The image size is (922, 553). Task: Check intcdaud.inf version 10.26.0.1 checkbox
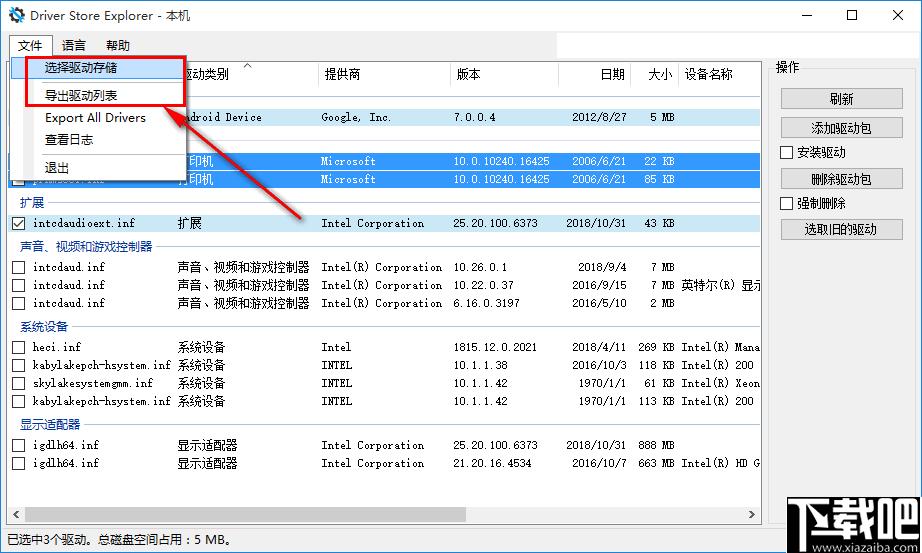[19, 268]
